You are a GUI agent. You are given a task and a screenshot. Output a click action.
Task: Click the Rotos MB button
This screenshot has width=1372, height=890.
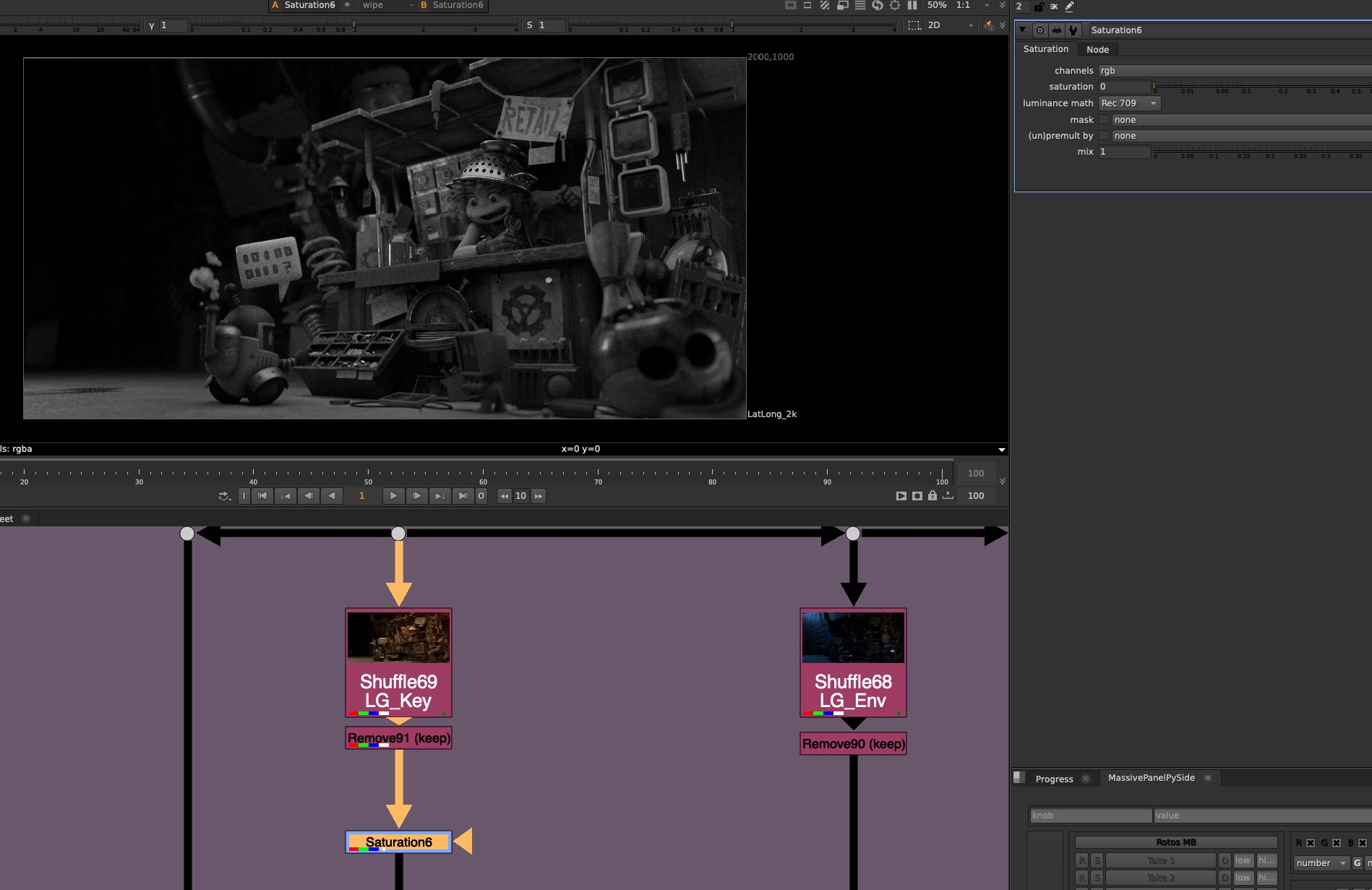[x=1175, y=842]
